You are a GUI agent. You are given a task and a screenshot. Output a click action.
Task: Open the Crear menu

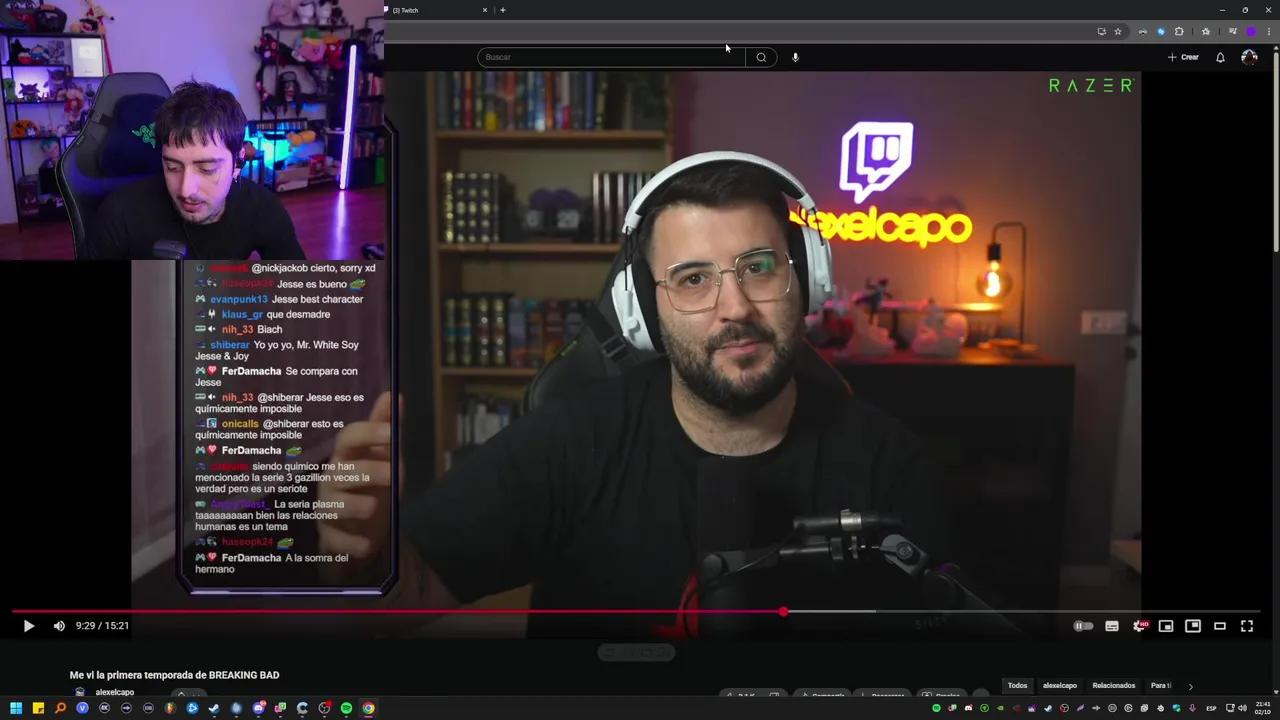[1183, 57]
